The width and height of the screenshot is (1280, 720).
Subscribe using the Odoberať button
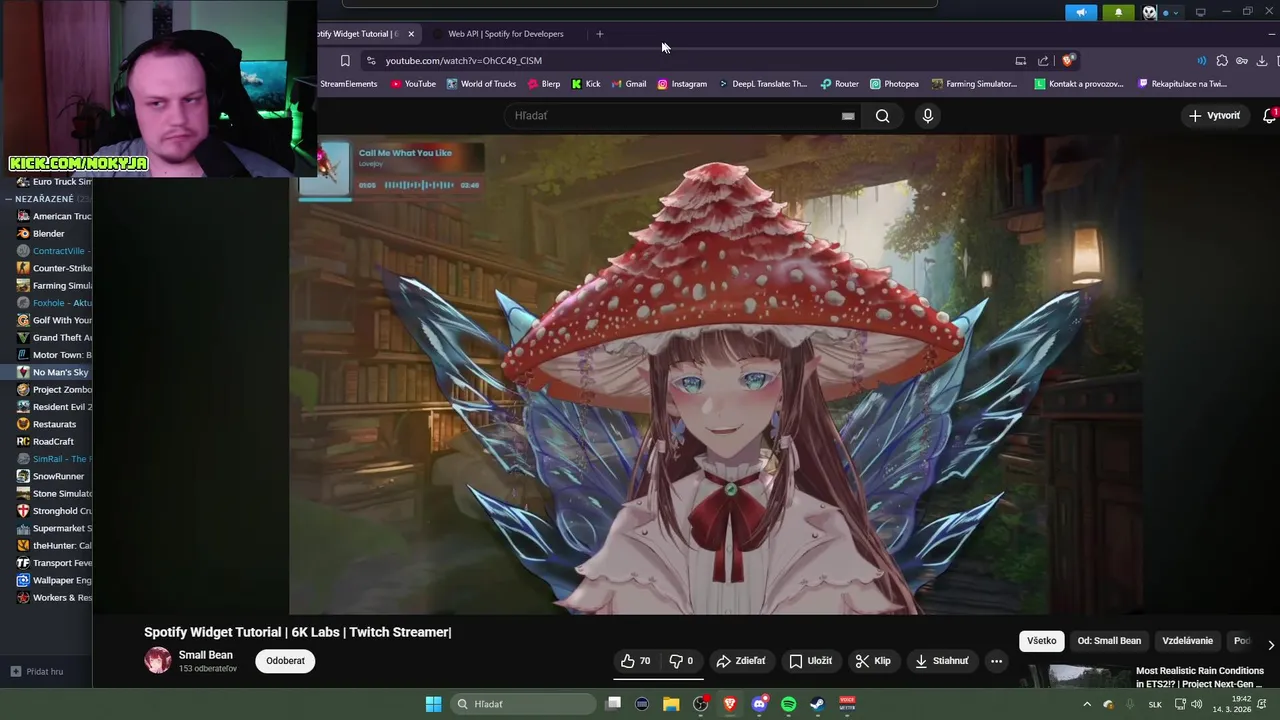[285, 661]
